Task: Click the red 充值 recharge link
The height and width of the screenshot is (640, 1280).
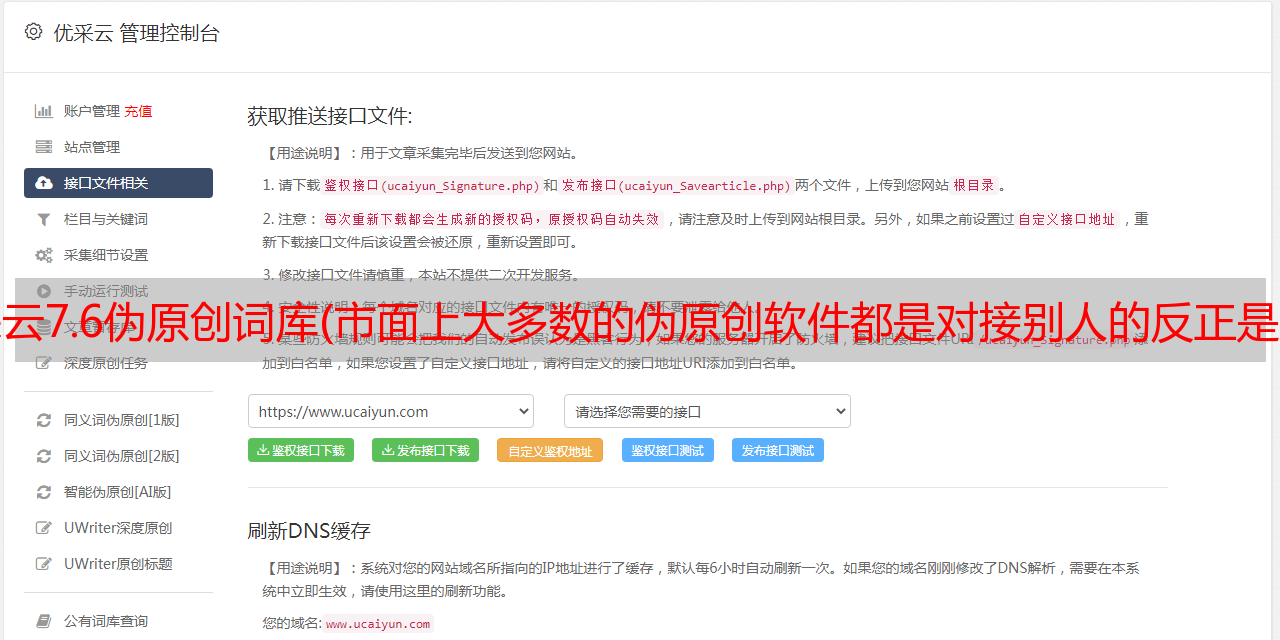Action: click(139, 111)
